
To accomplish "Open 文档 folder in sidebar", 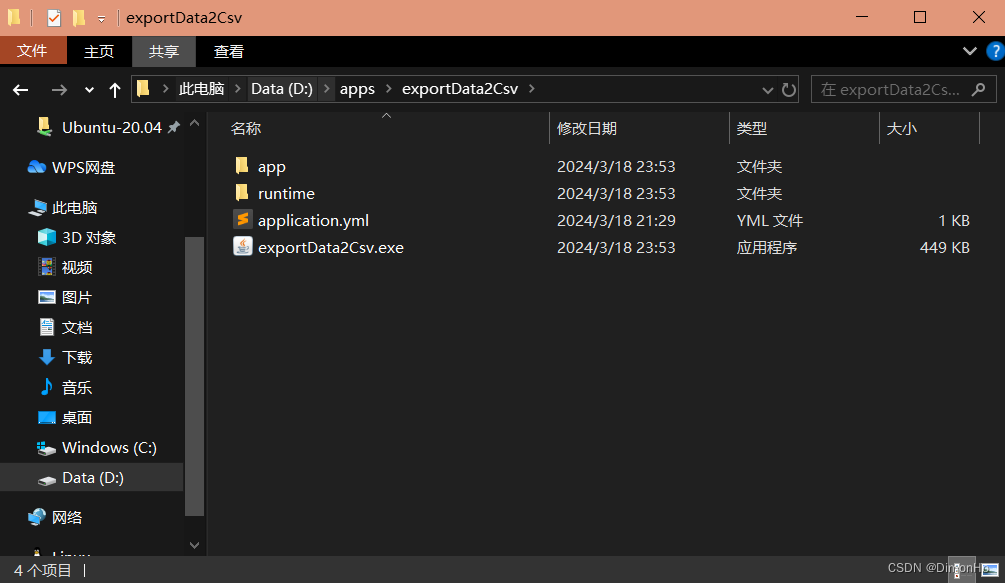I will 77,327.
